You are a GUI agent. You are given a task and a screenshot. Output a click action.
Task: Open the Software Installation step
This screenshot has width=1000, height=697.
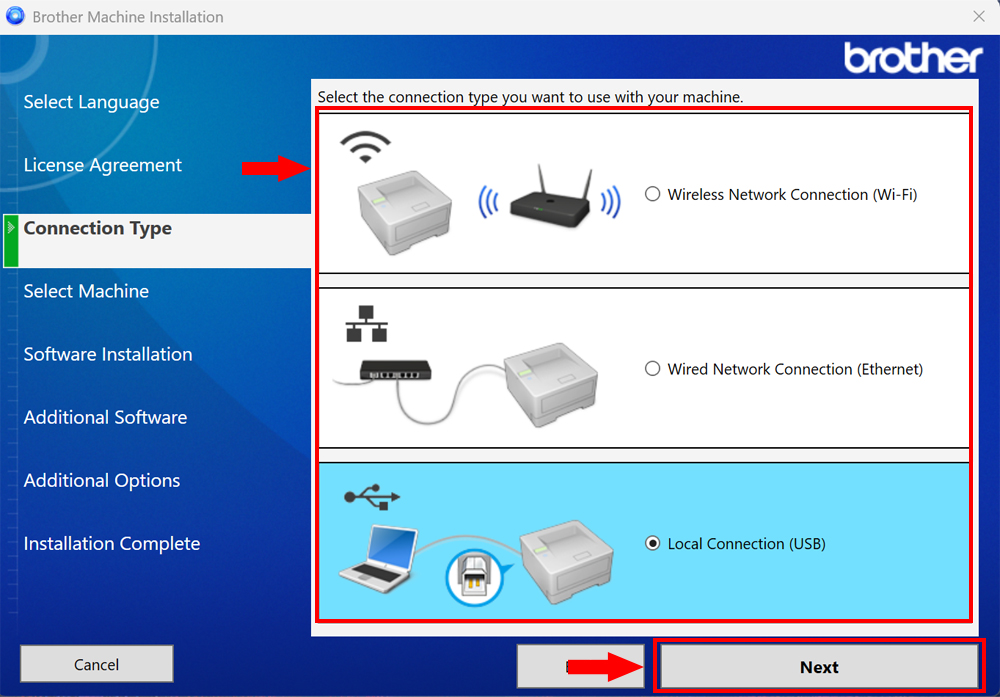click(107, 354)
